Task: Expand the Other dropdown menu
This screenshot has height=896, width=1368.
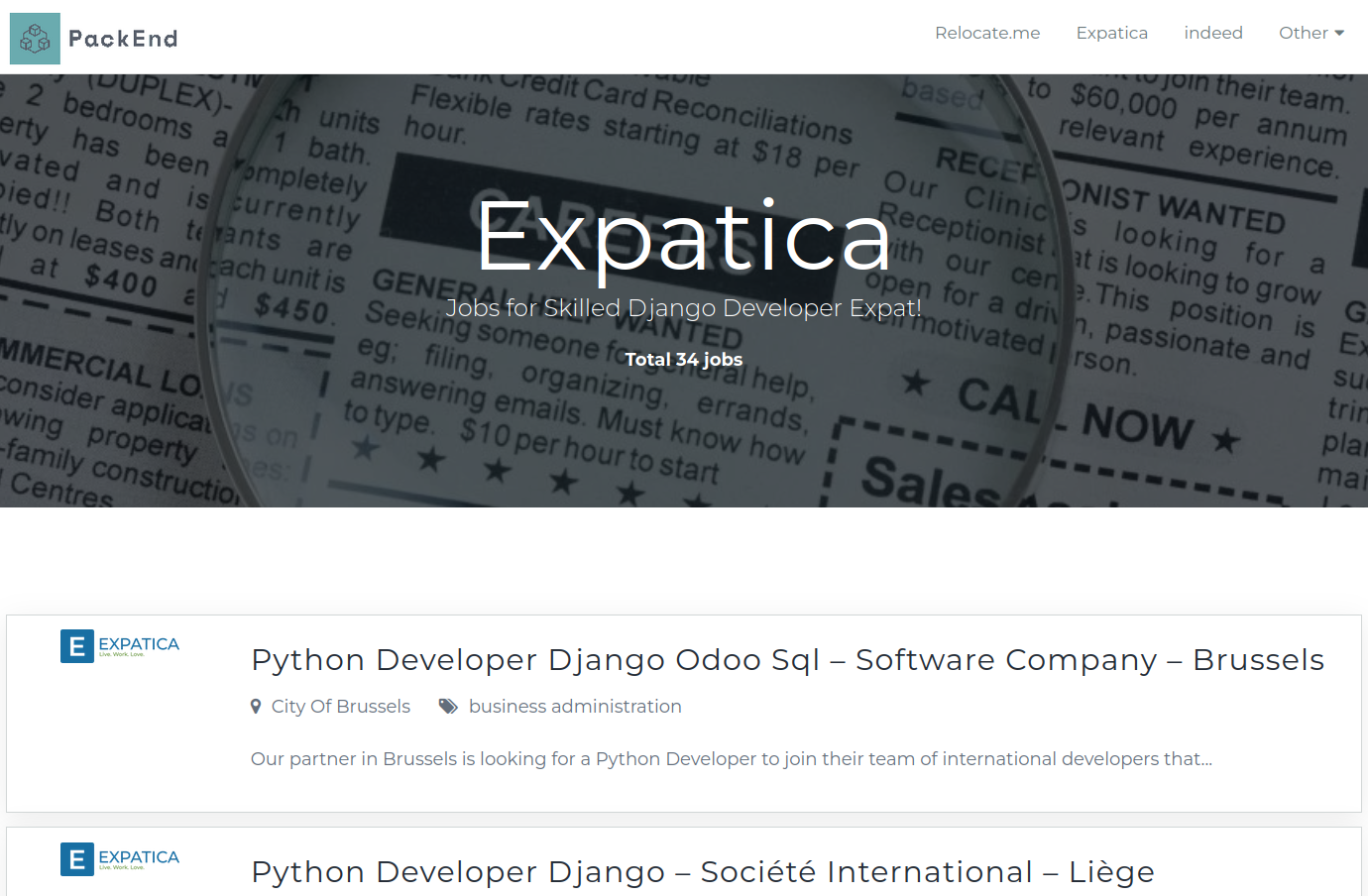Action: (1311, 33)
